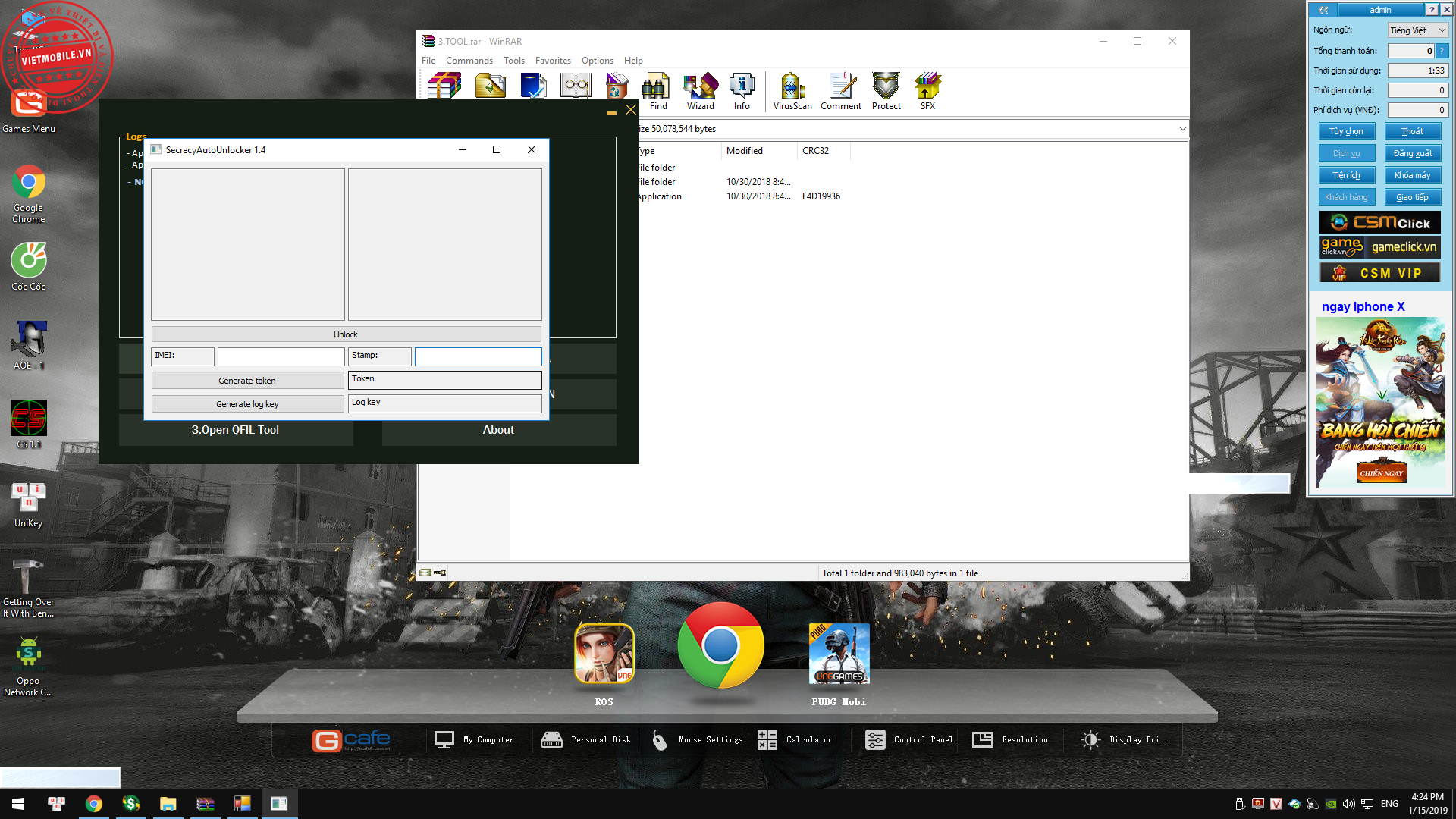Click the Stamp input field
The image size is (1456, 819).
click(x=479, y=356)
